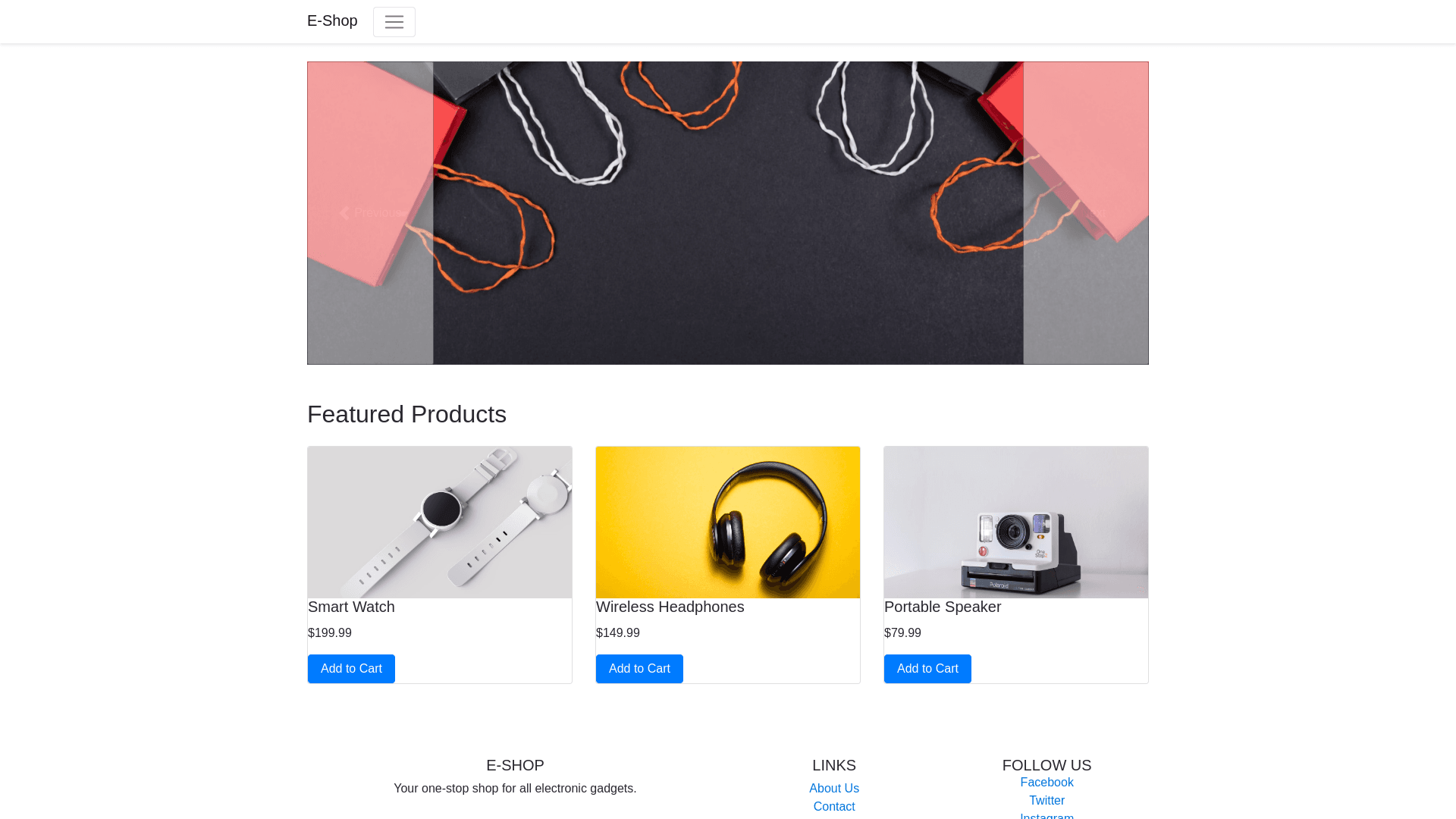This screenshot has height=819, width=1456.
Task: Open the Portable Speaker product image
Action: tap(1016, 522)
